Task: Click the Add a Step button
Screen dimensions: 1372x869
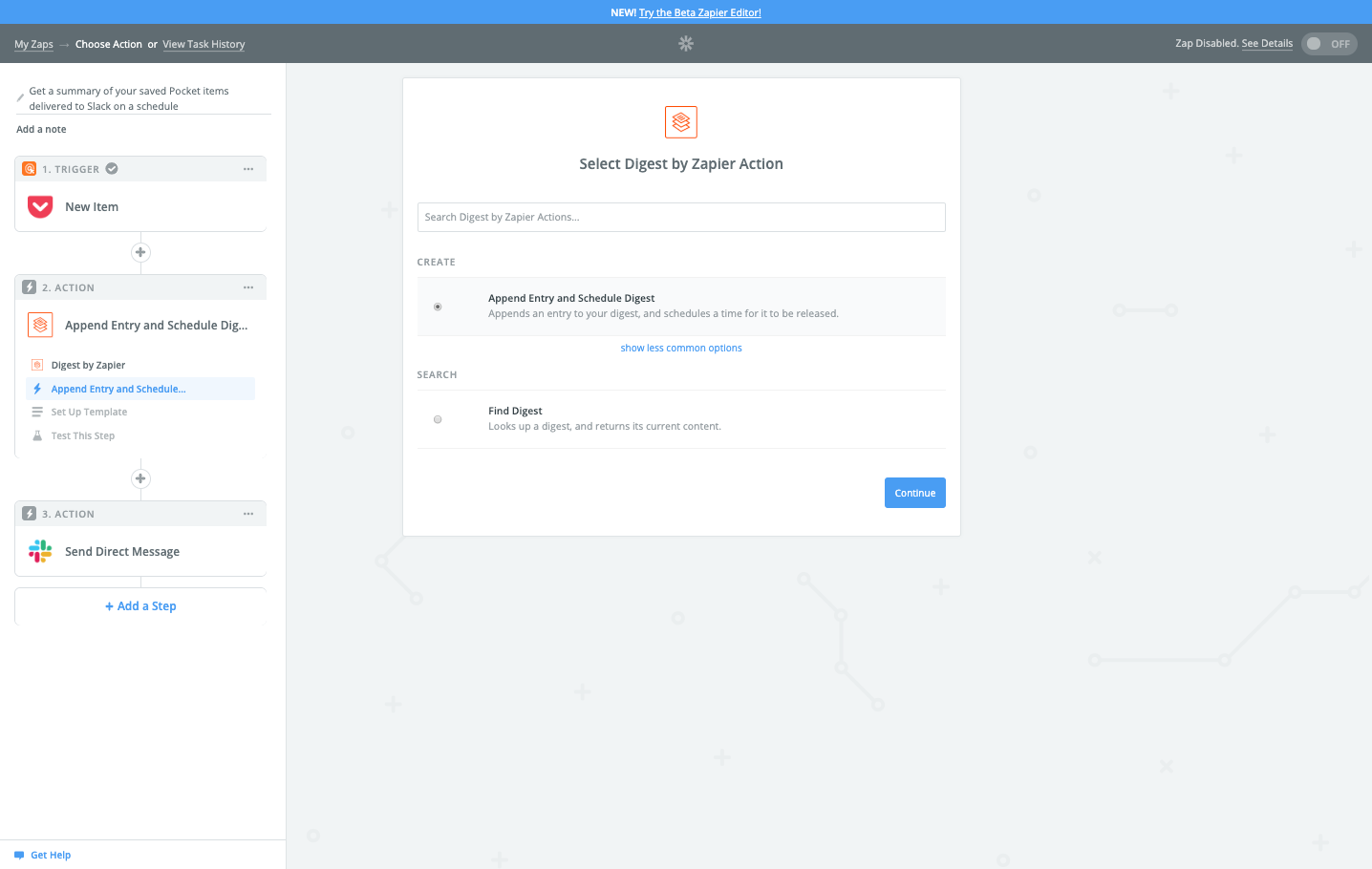Action: pyautogui.click(x=140, y=606)
